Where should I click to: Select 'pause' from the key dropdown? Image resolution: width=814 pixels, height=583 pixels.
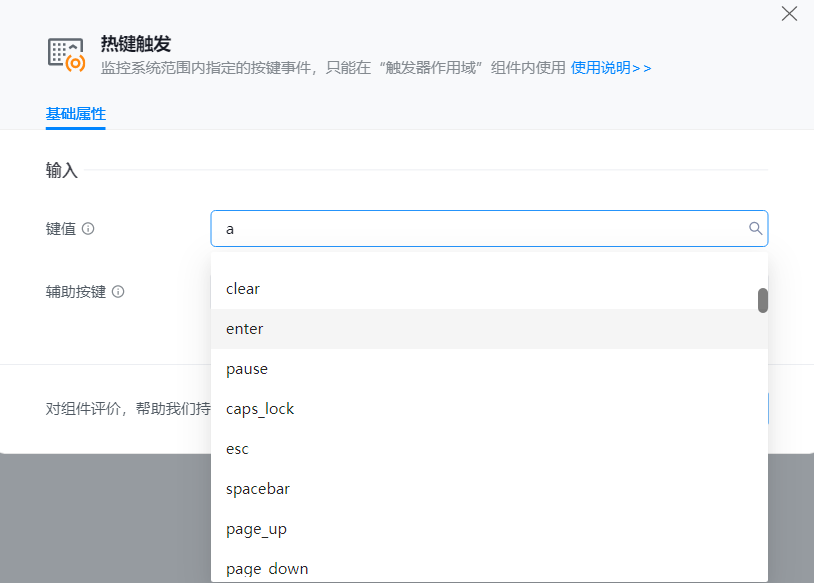tap(247, 369)
